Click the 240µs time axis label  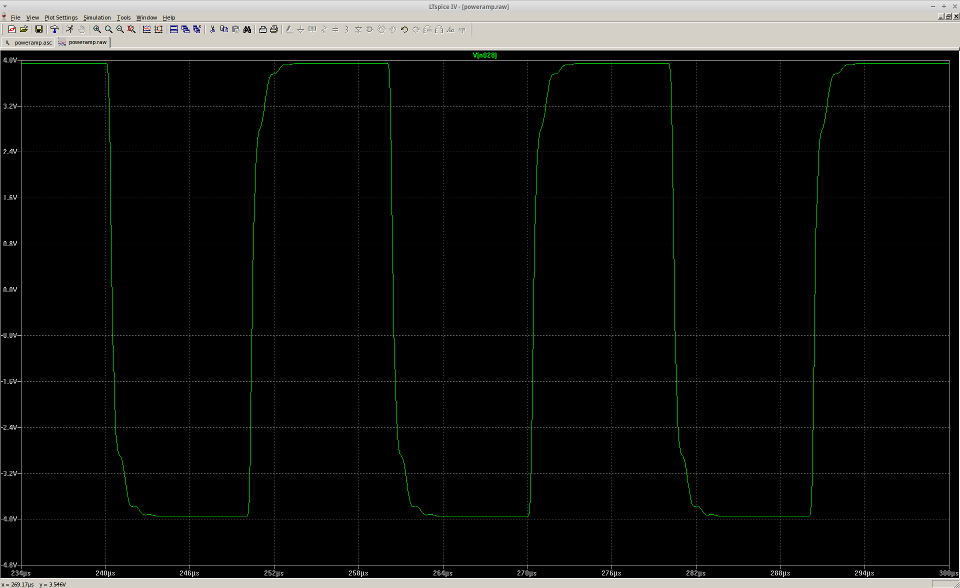click(x=105, y=573)
